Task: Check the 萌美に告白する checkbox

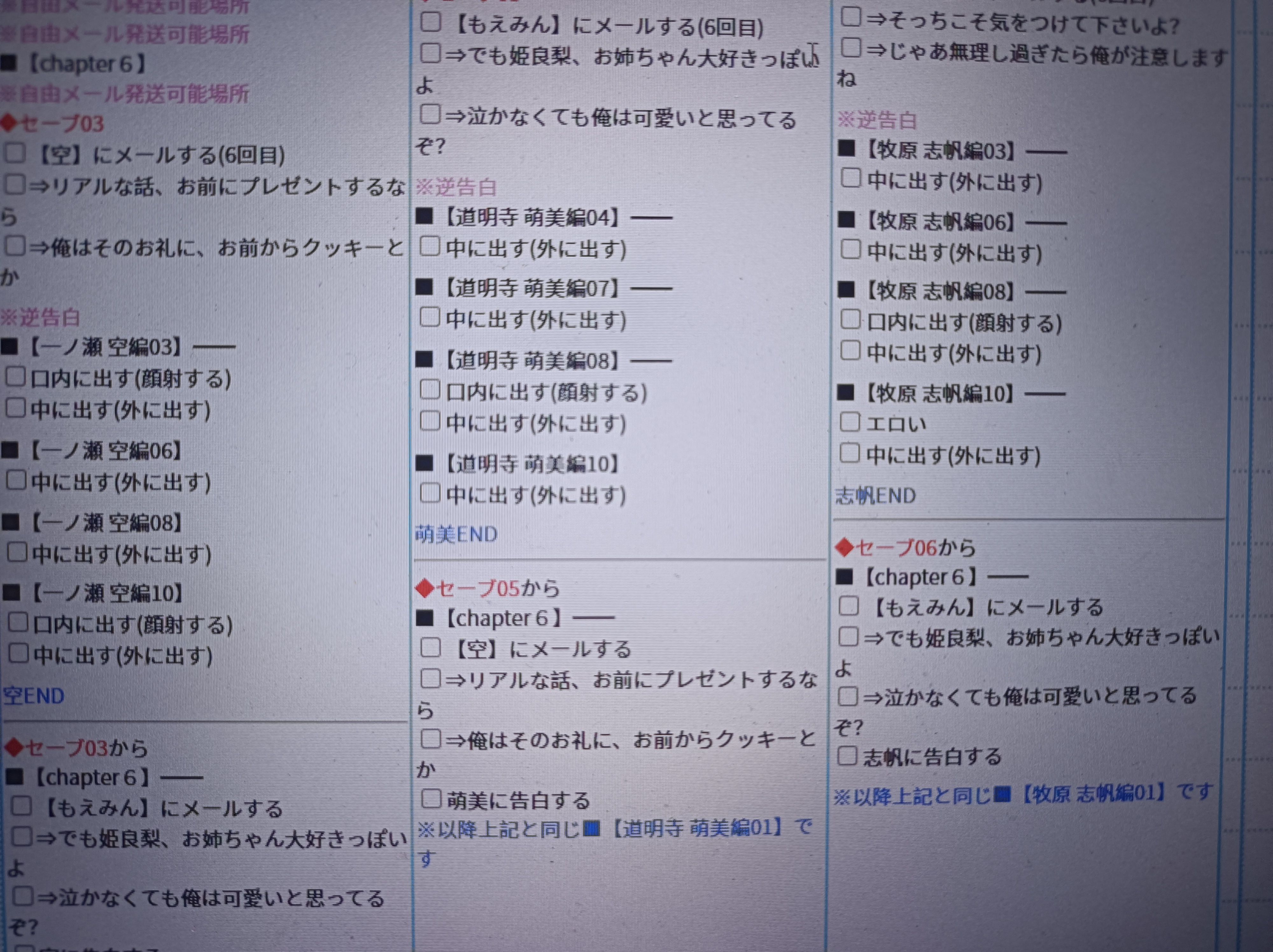Action: click(x=431, y=799)
